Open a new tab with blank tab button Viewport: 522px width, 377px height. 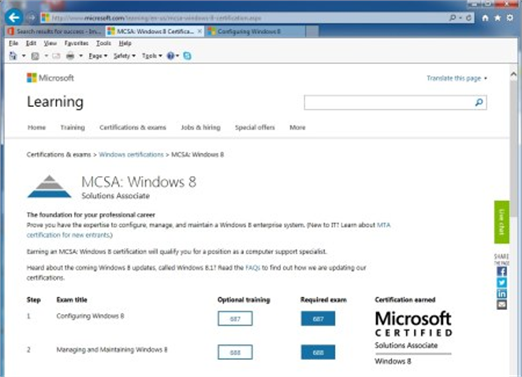pos(312,31)
